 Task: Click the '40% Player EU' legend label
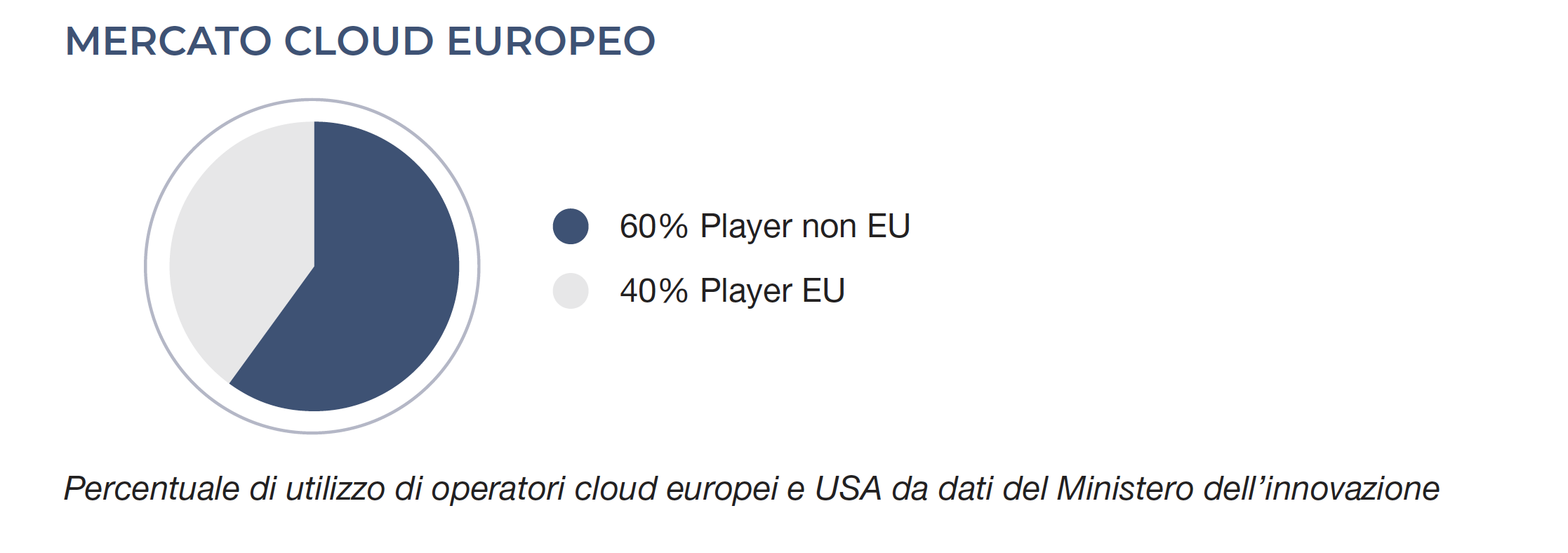[x=733, y=291]
